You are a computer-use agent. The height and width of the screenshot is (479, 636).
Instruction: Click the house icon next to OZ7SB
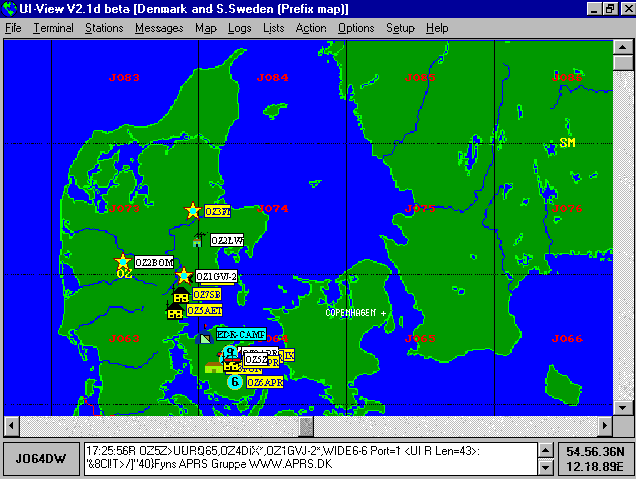(x=181, y=294)
